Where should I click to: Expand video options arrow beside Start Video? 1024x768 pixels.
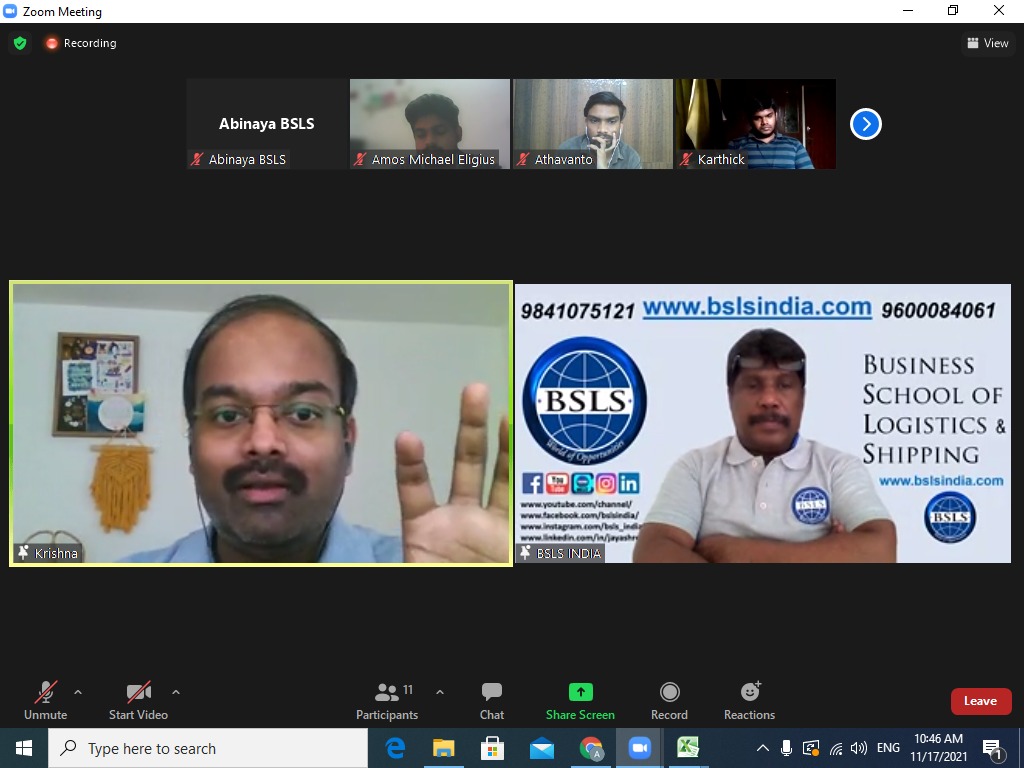tap(176, 692)
